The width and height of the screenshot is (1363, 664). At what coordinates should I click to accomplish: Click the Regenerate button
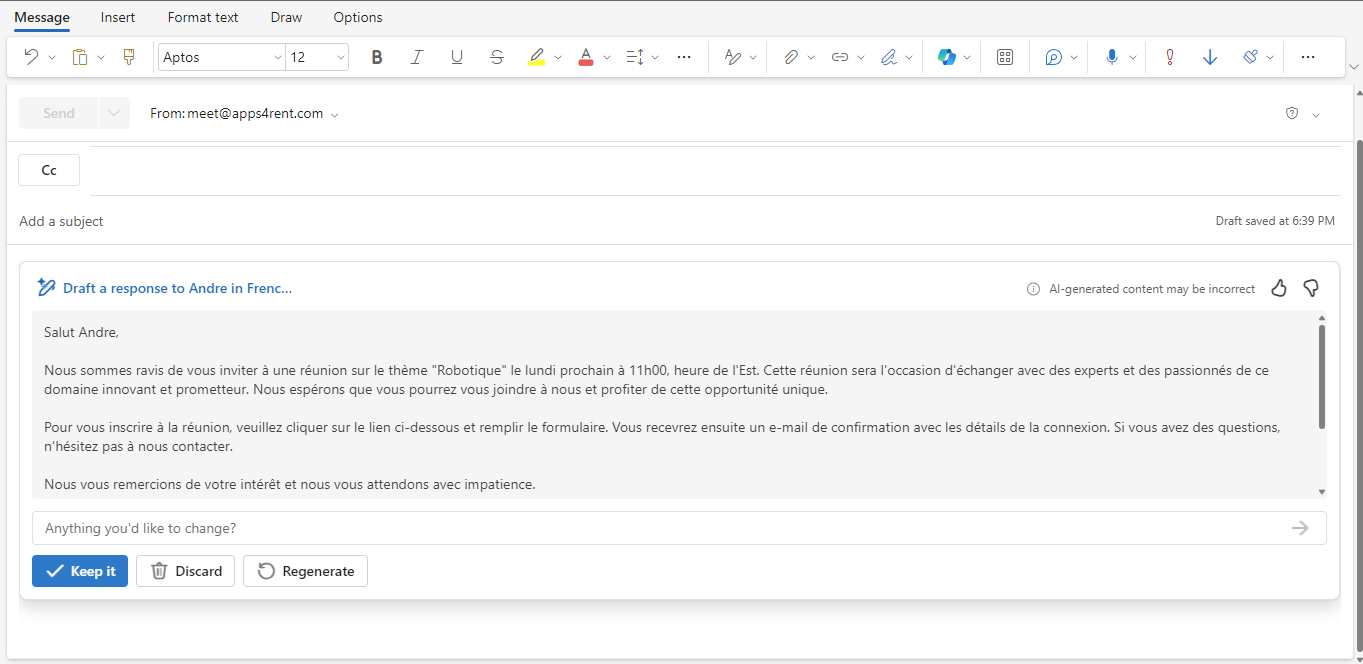coord(306,571)
